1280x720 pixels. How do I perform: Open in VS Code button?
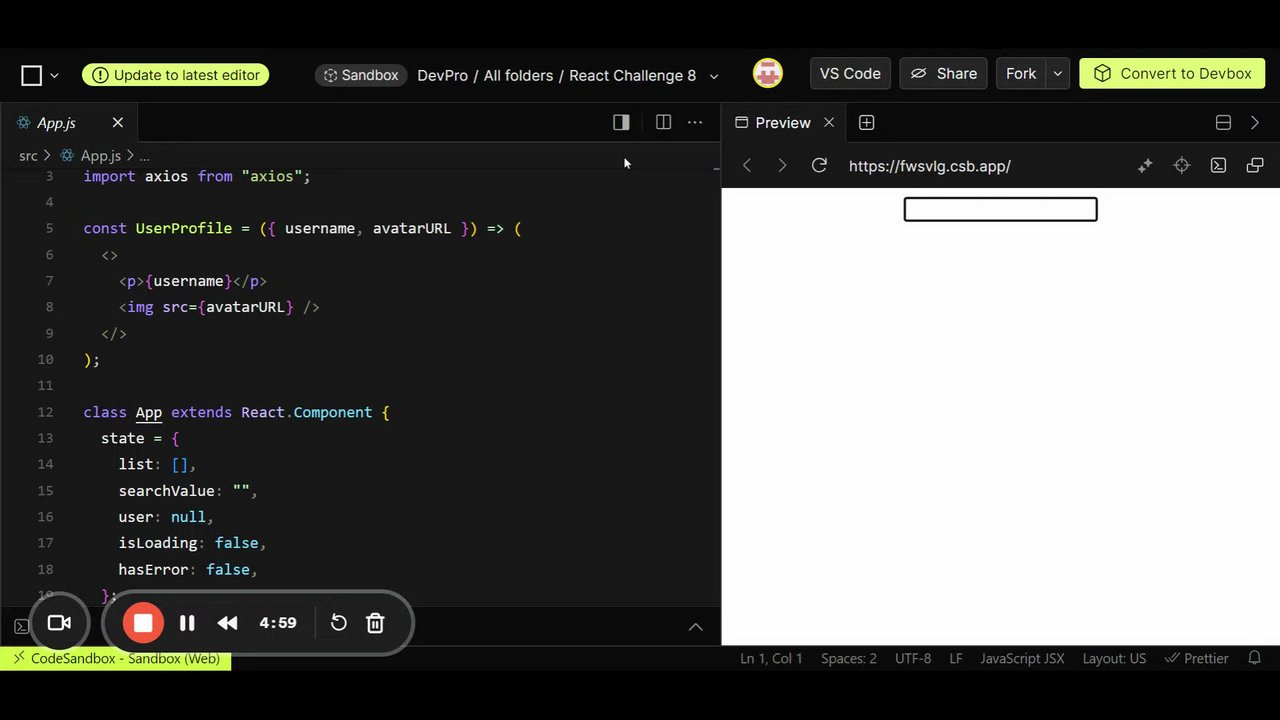point(850,73)
